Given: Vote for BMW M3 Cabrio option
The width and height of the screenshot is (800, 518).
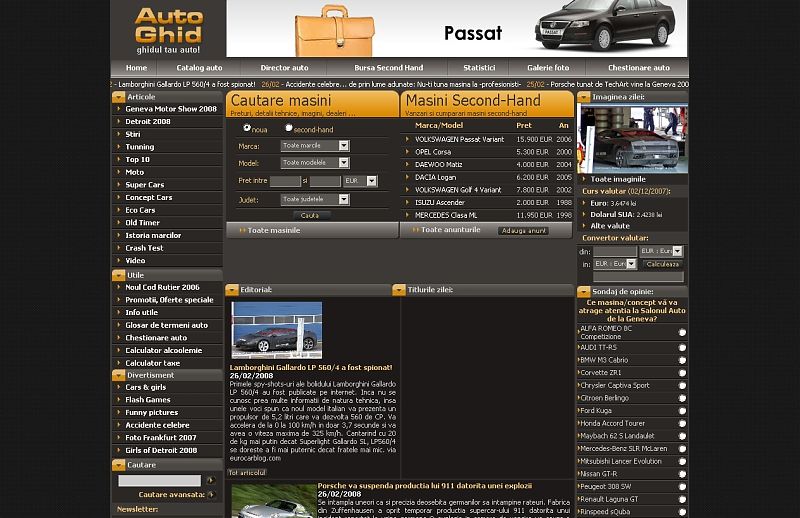Looking at the screenshot, I should point(682,360).
